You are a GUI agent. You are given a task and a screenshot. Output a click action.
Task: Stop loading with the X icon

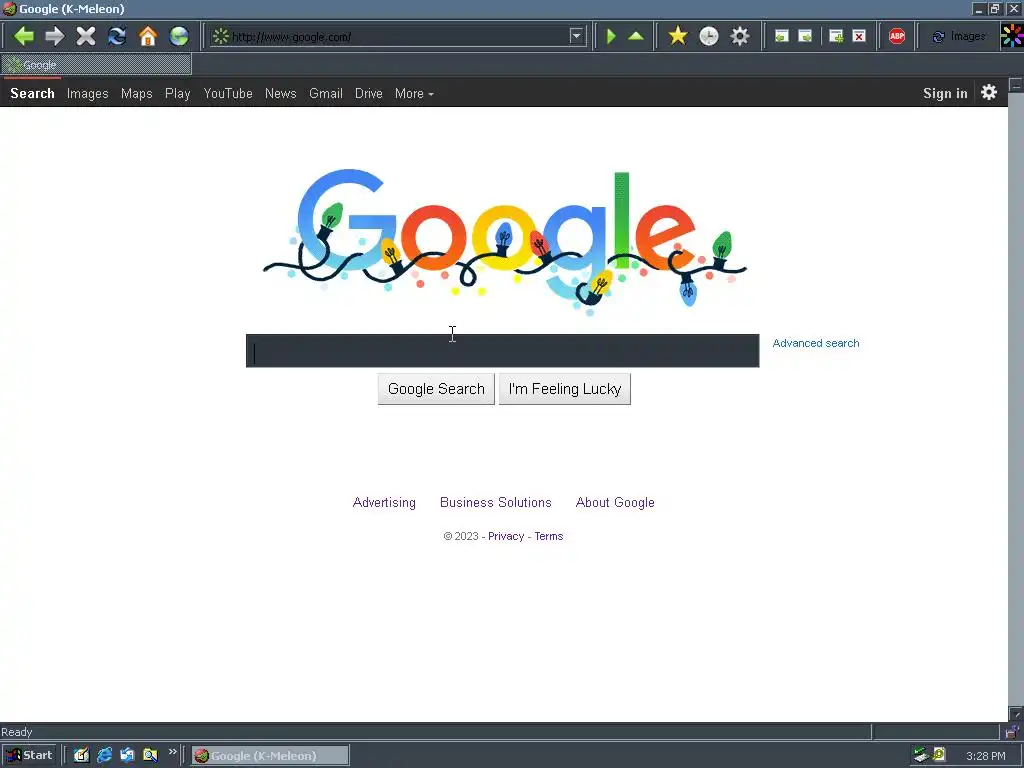tap(86, 36)
